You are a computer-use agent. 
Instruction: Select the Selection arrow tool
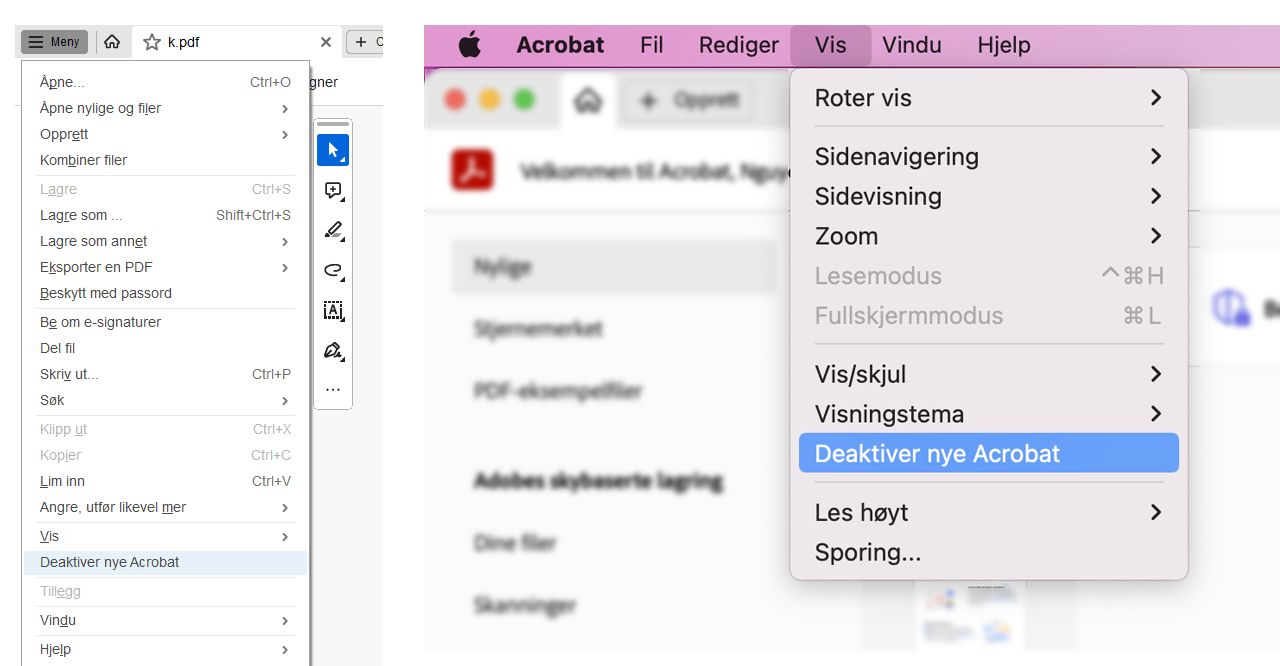332,148
